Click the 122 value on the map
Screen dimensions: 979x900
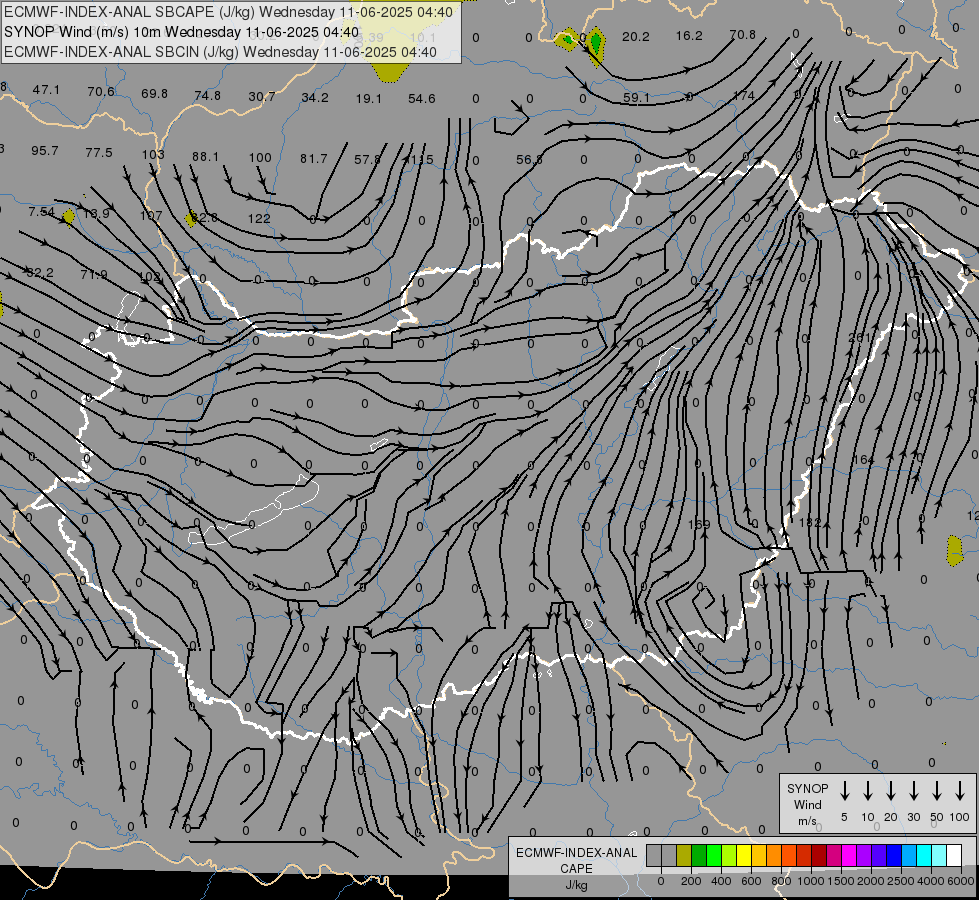[259, 219]
